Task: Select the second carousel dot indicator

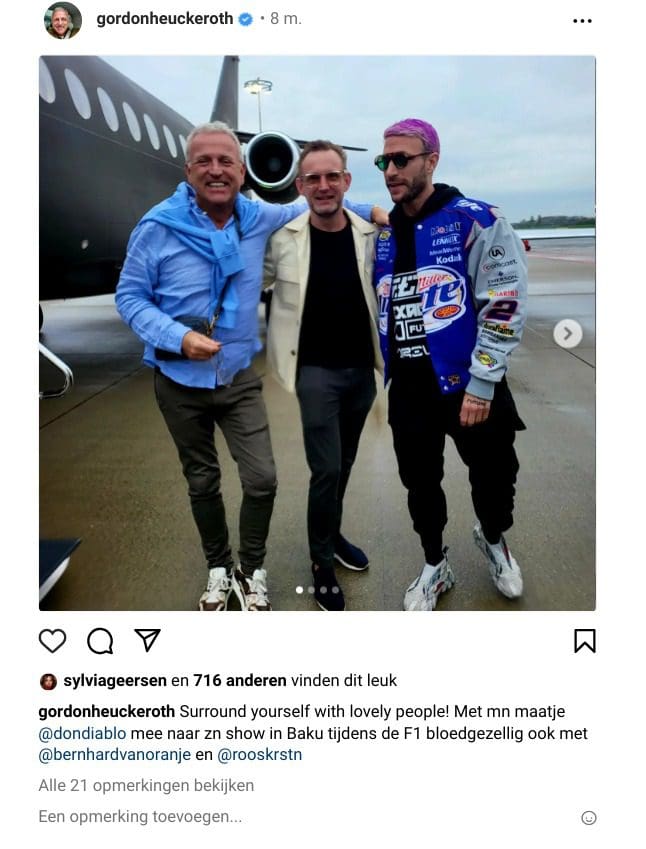Action: (x=311, y=590)
